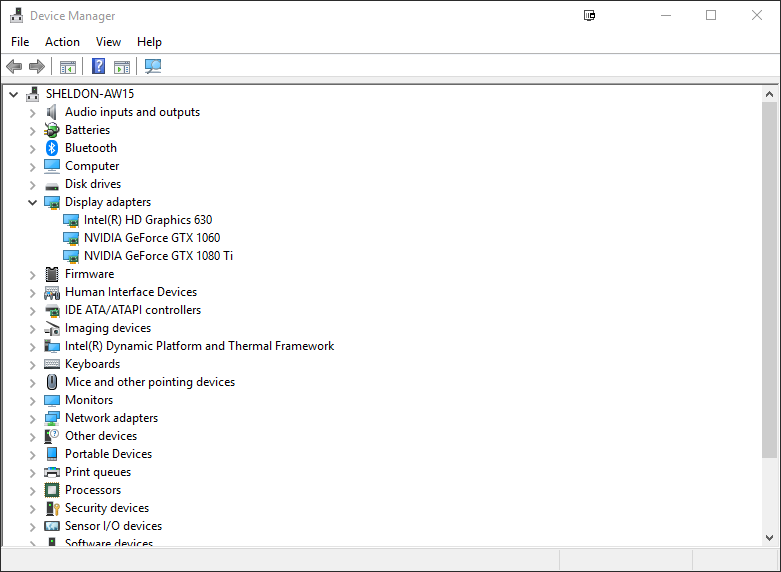The width and height of the screenshot is (781, 572).
Task: Select NVIDIA GeForce GTX 1080 Ti
Action: click(158, 256)
